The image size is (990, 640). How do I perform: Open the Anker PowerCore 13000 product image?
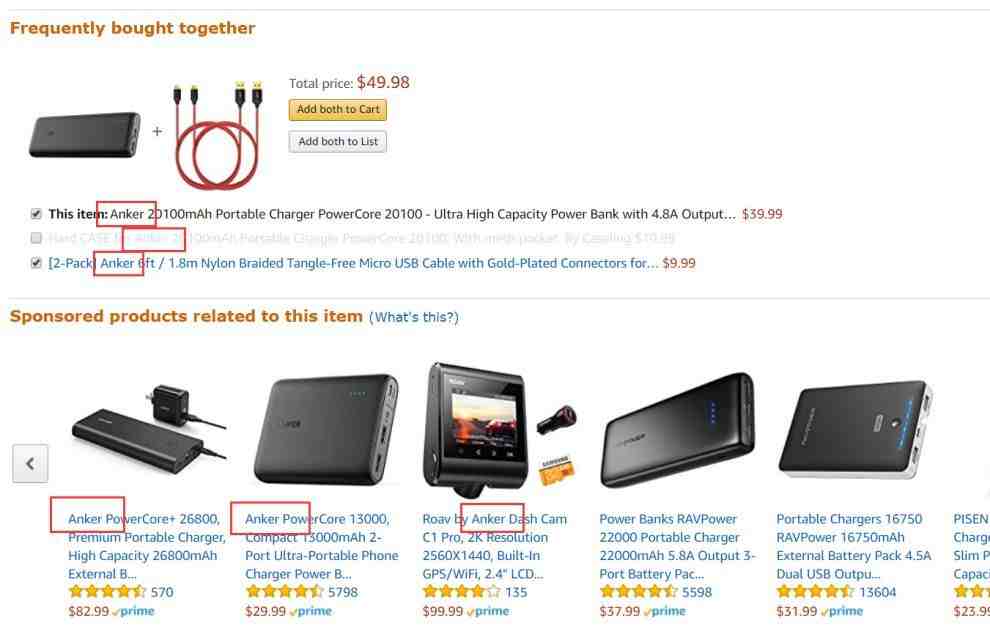pos(326,430)
